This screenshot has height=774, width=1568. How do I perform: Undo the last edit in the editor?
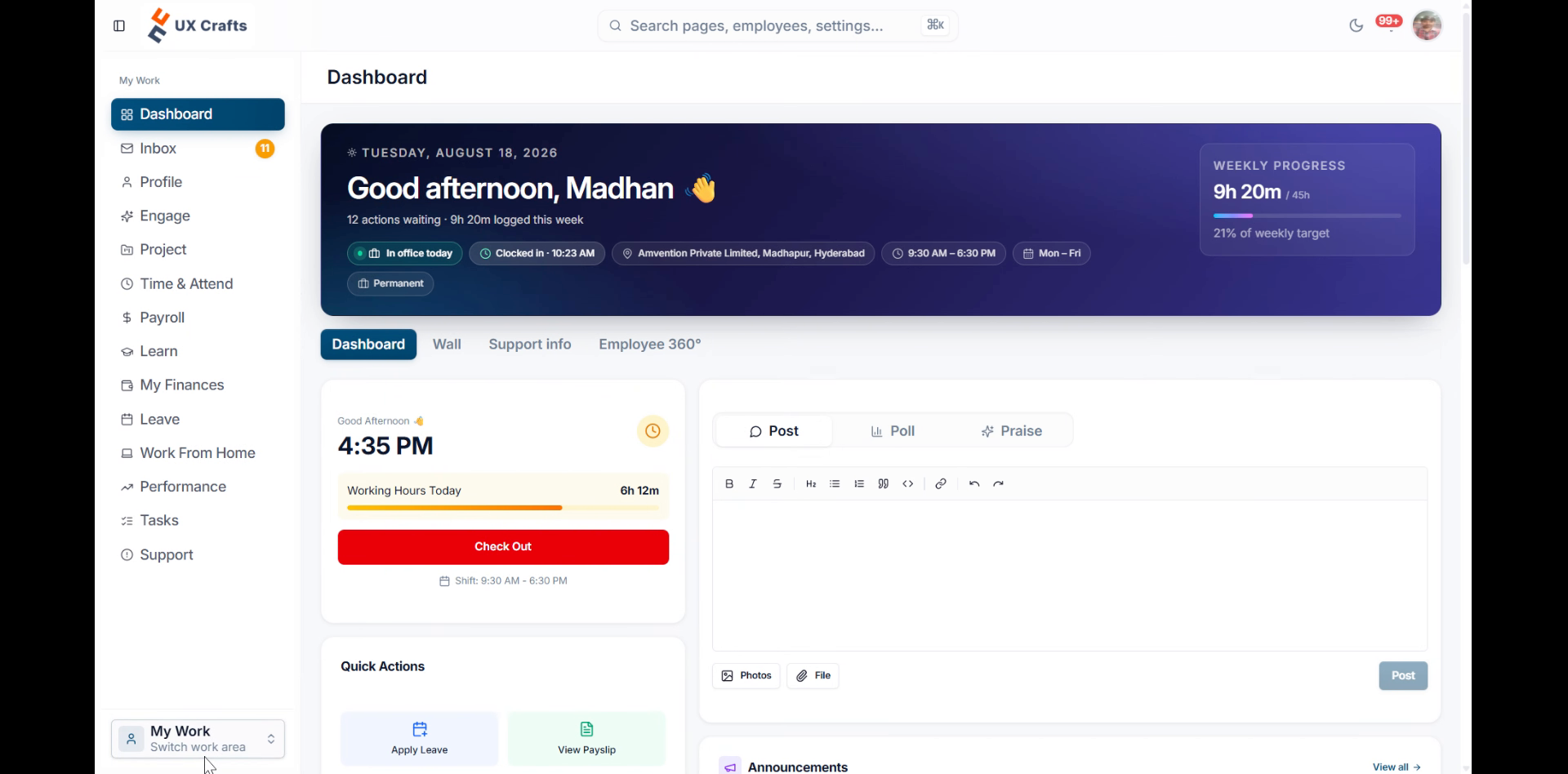click(974, 484)
